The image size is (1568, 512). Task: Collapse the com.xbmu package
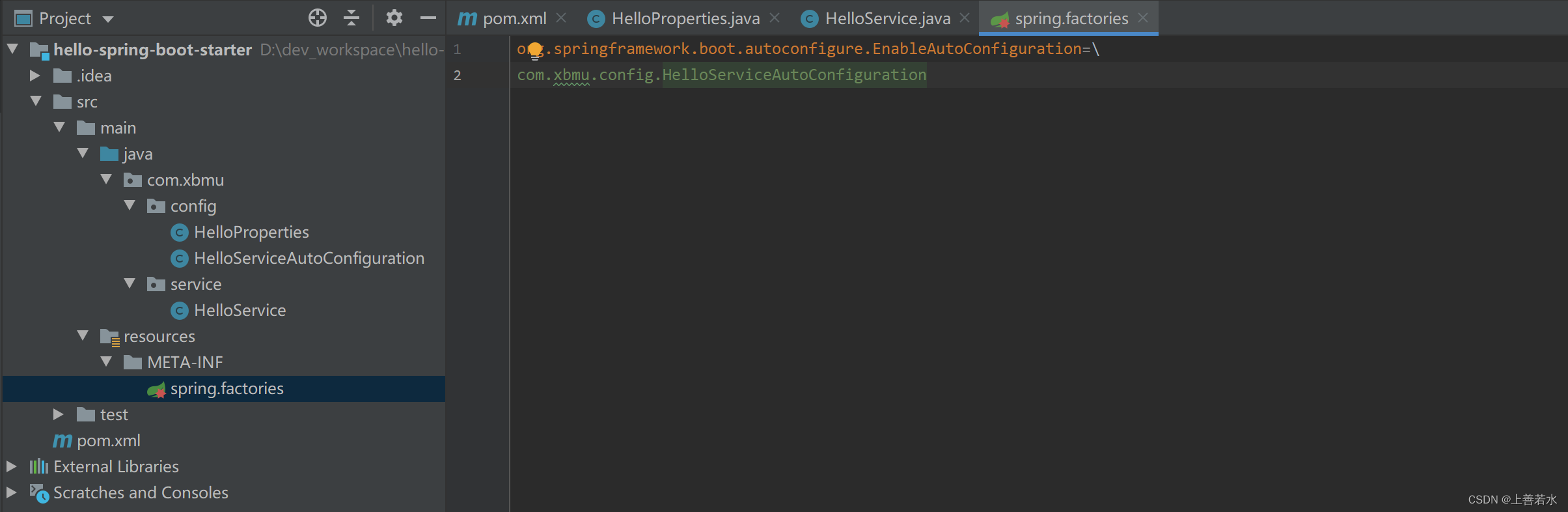click(106, 179)
